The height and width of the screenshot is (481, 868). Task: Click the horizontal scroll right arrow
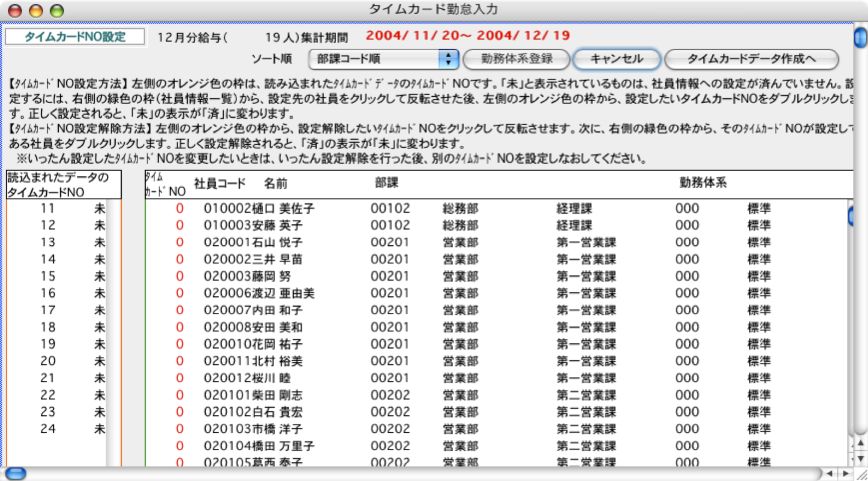846,473
